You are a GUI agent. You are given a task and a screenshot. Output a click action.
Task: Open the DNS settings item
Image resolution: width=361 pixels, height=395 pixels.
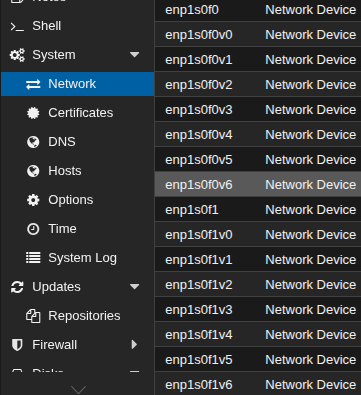point(77,142)
